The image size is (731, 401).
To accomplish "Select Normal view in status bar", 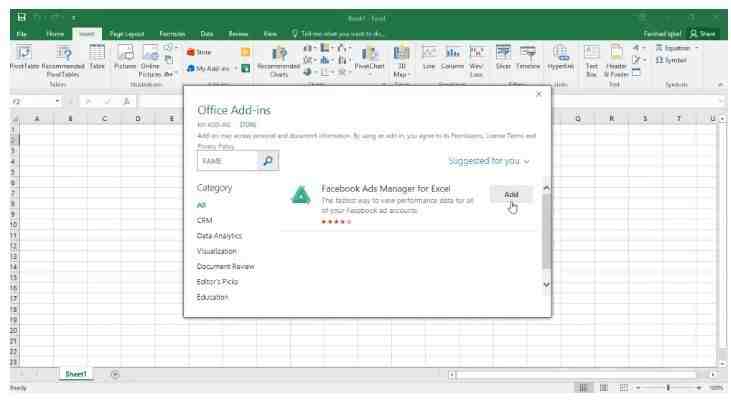I will coord(583,388).
